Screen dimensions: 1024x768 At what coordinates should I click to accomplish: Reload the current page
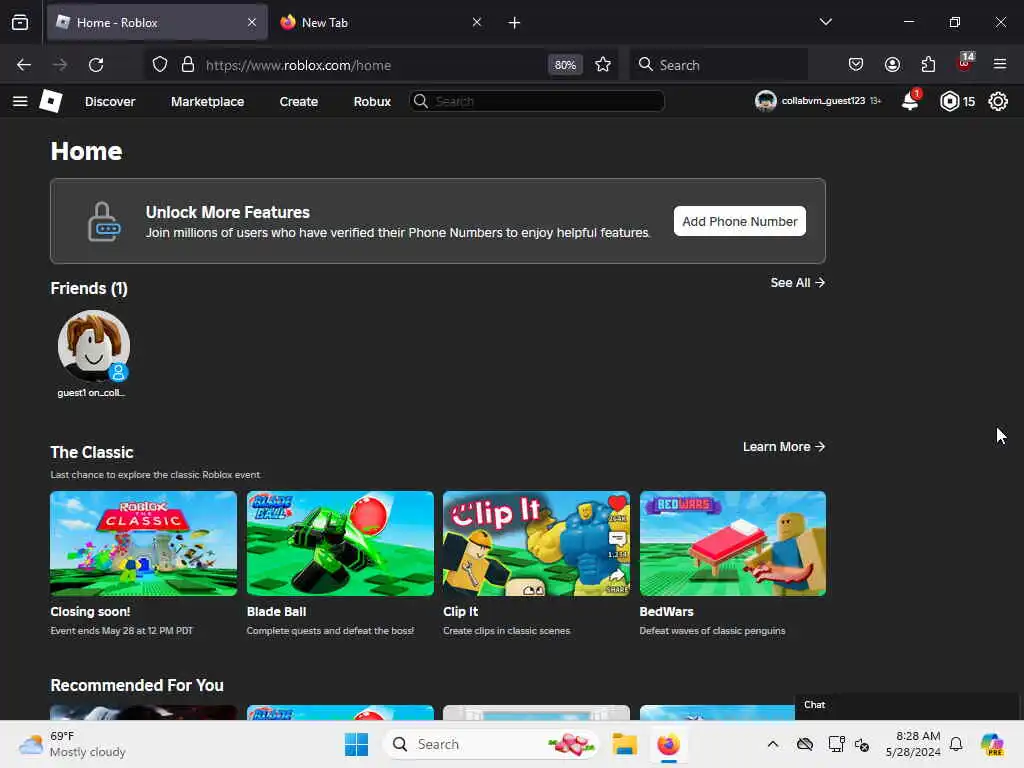tap(96, 65)
